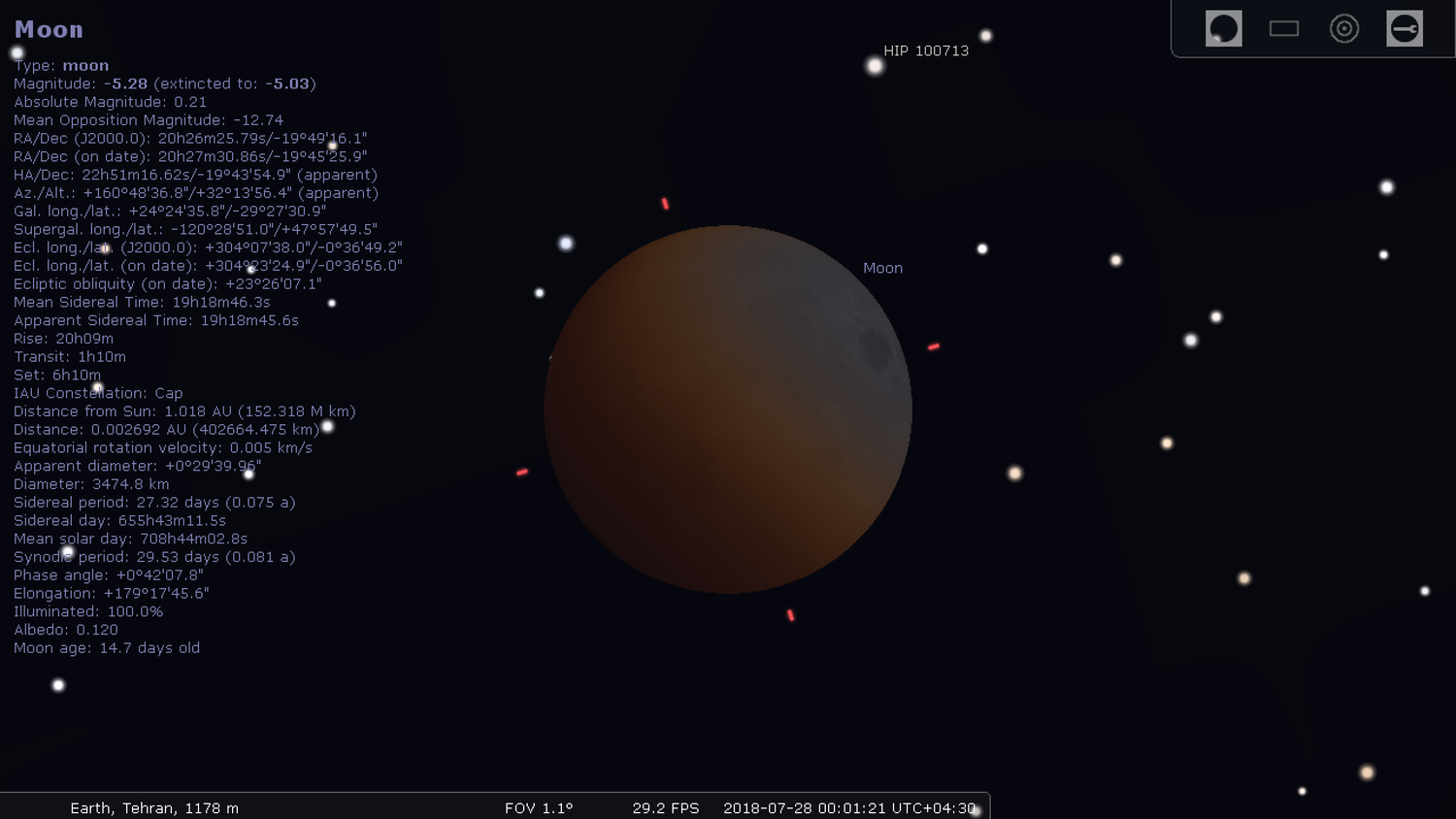Click the 'Moon' label beside the disc

click(x=882, y=268)
